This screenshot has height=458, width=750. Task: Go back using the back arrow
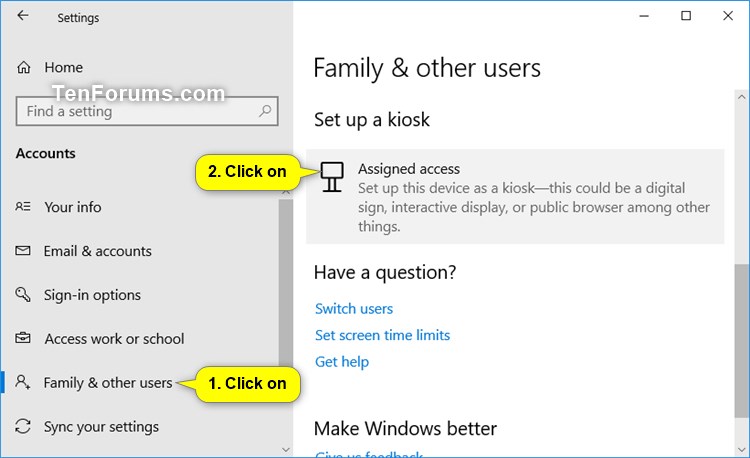tap(22, 16)
